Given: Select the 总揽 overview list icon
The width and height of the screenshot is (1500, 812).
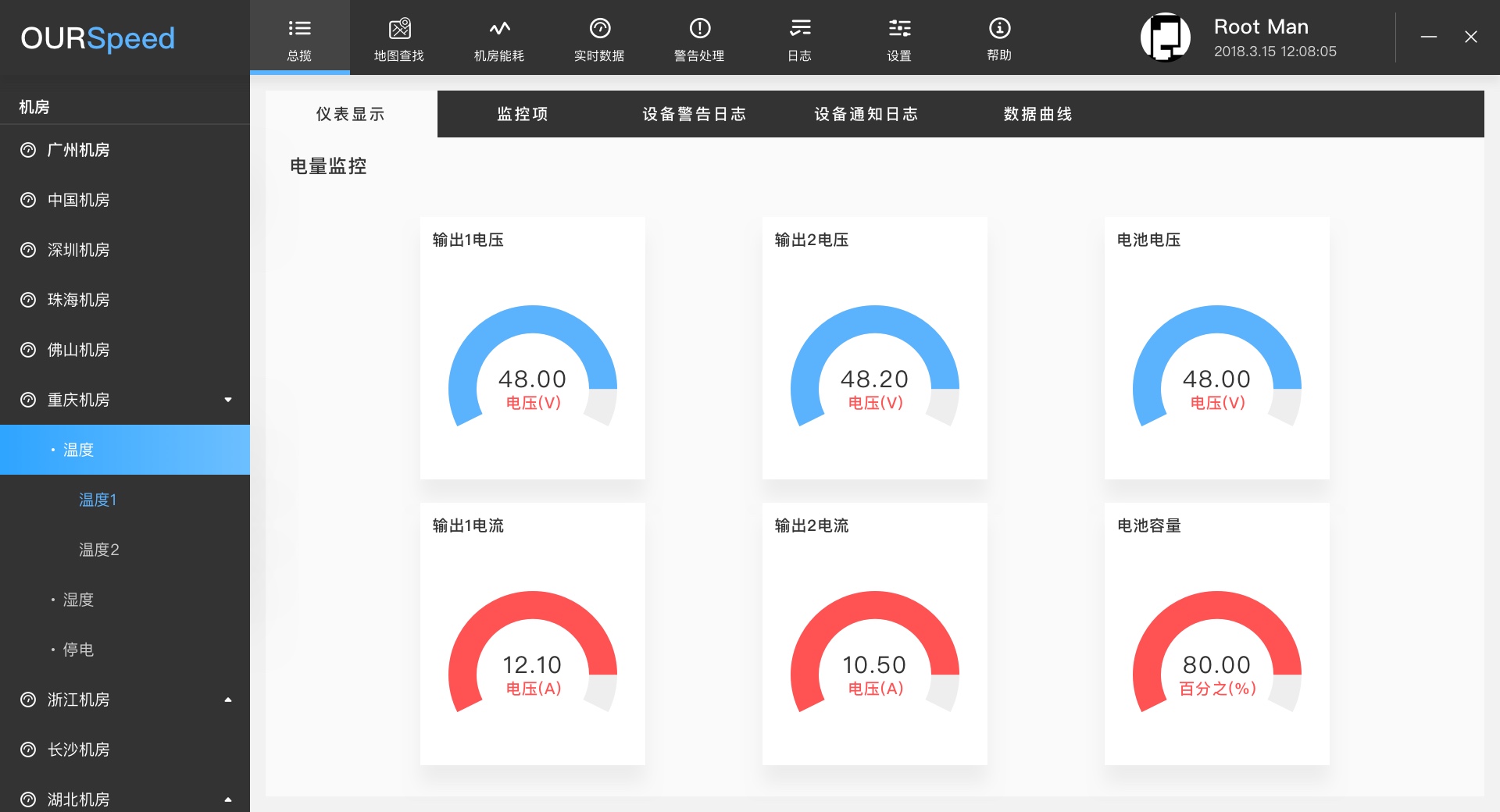Looking at the screenshot, I should pos(299,29).
